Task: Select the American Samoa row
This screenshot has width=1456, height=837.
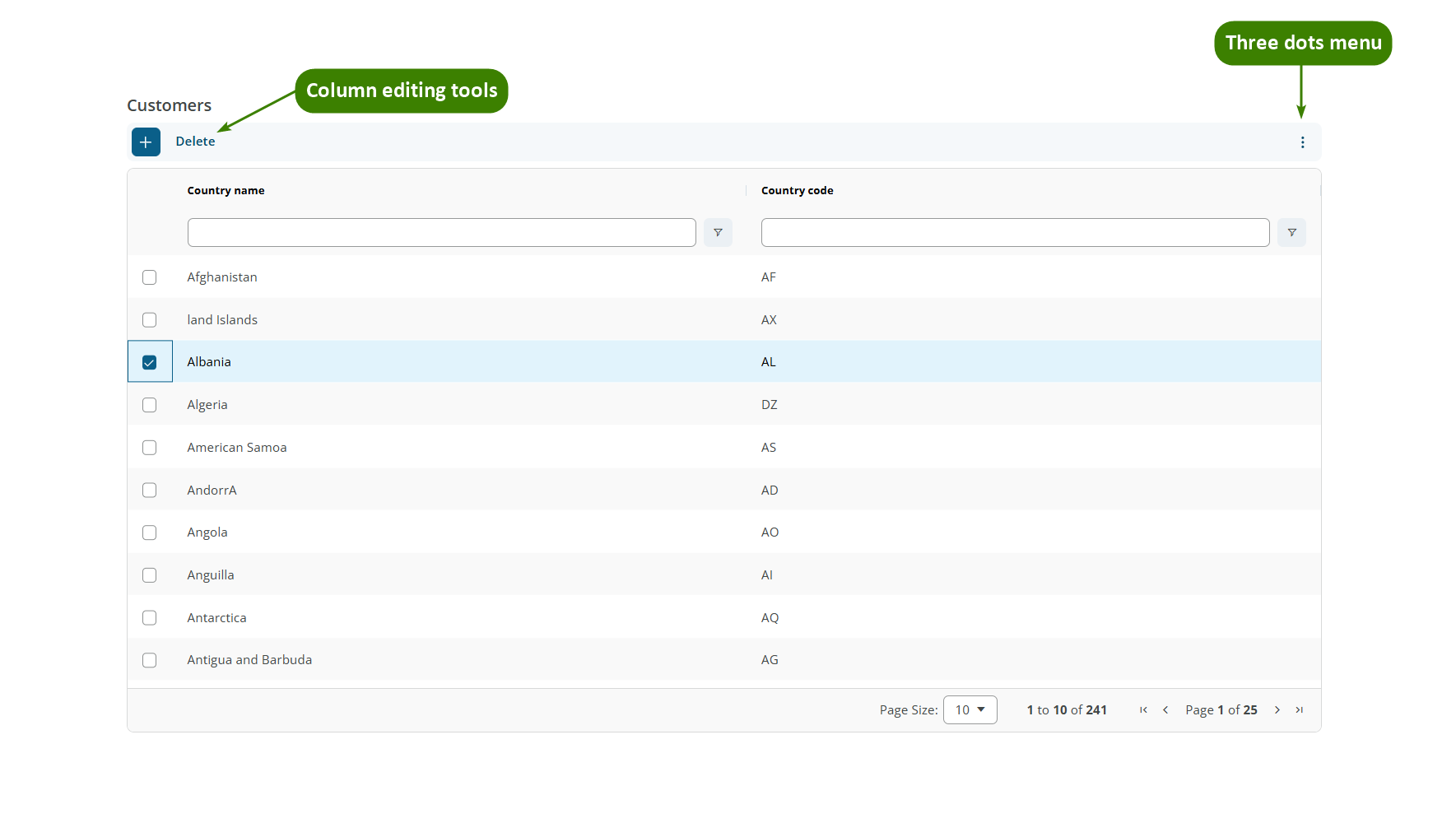Action: pos(149,447)
